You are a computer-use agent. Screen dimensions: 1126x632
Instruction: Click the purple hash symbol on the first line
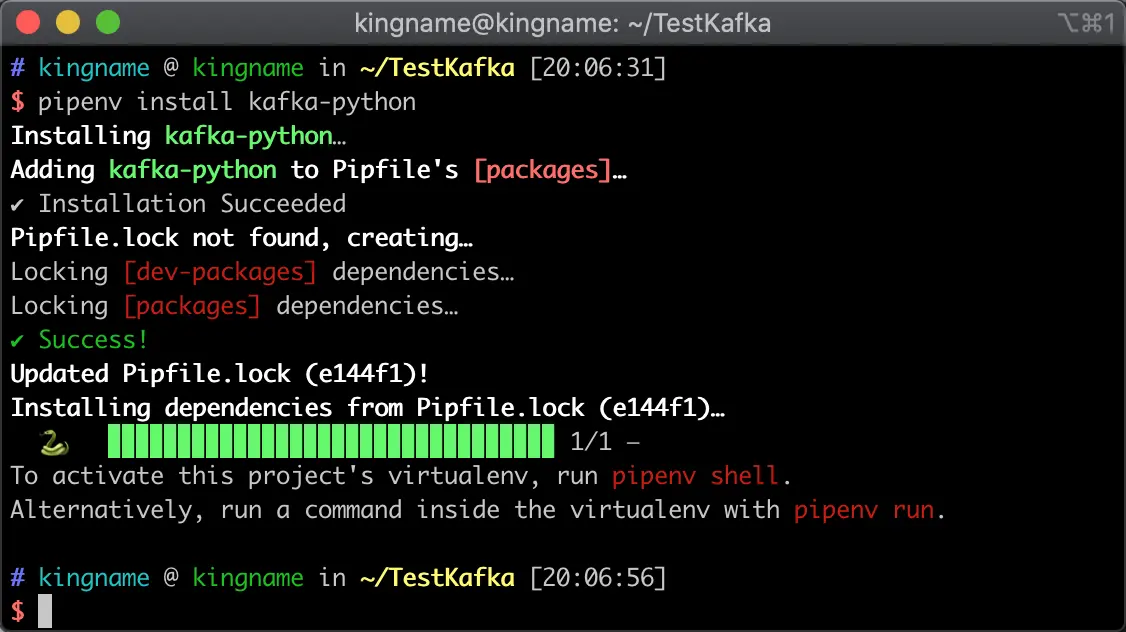click(x=18, y=68)
